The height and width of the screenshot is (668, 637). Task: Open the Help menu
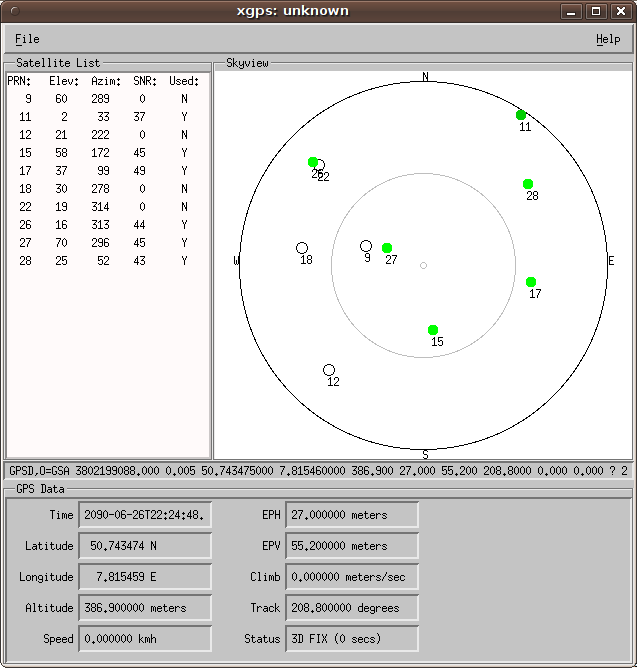[x=607, y=39]
